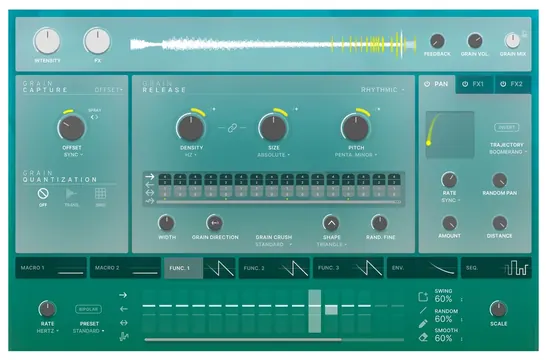The width and height of the screenshot is (547, 360).
Task: Open the Grain Crush Standard dropdown
Action: click(x=274, y=244)
